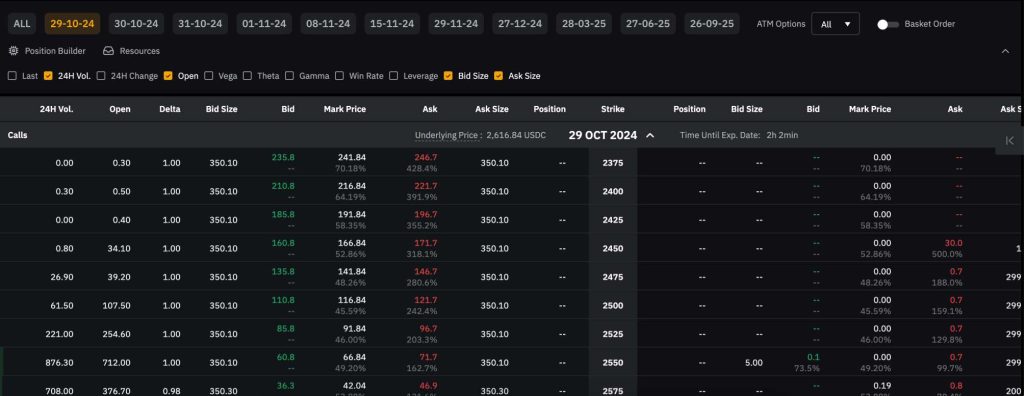
Task: Collapse the 29 OCT 2024 expiry section
Action: point(650,135)
